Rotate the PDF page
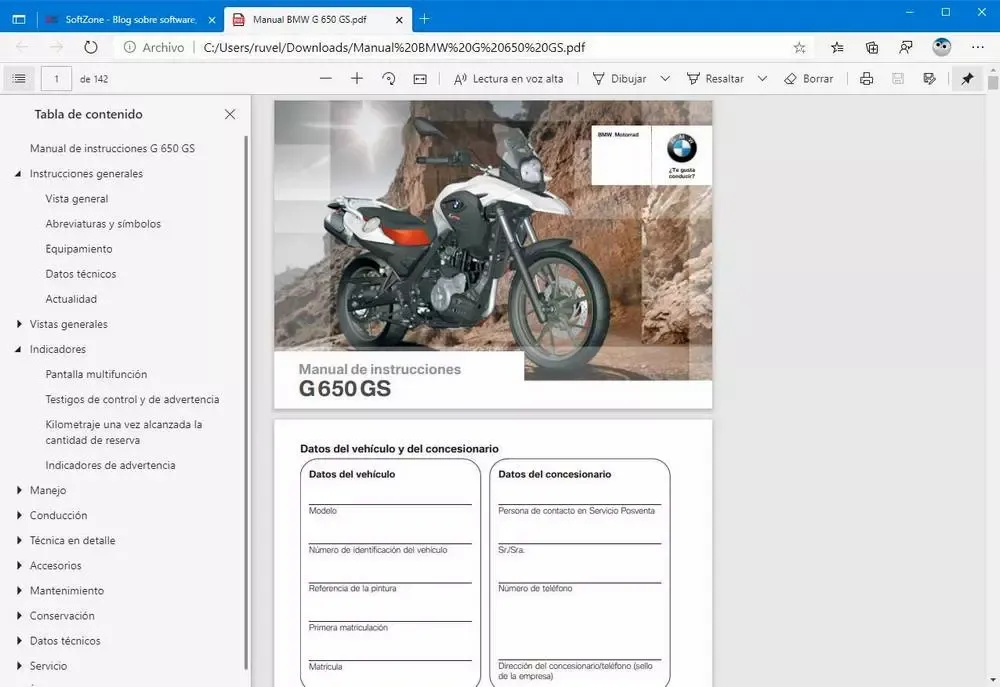This screenshot has width=1000, height=687. pos(389,78)
